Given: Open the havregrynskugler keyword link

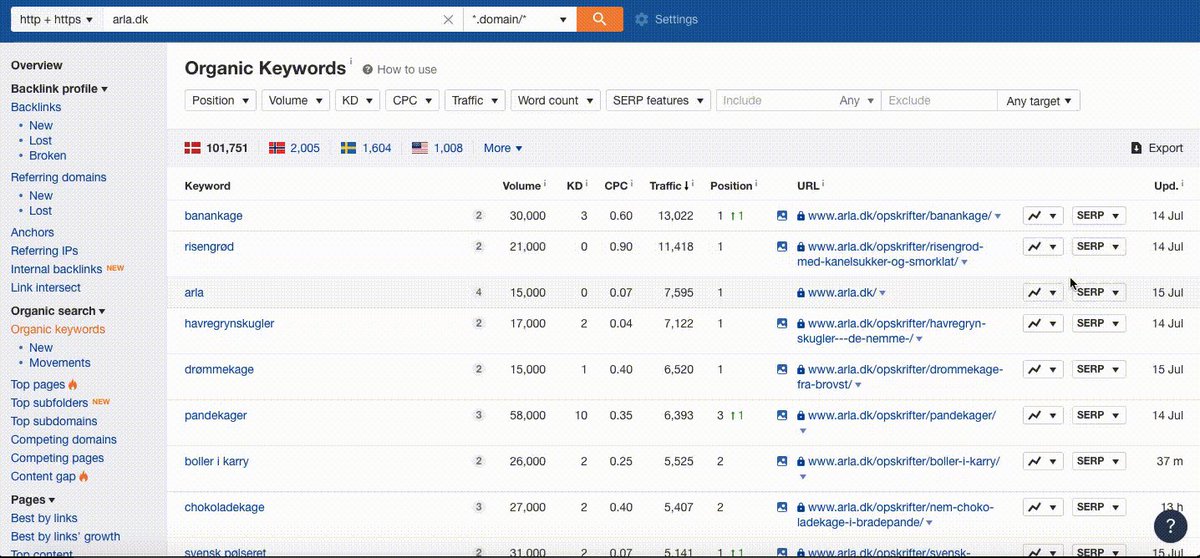Looking at the screenshot, I should pos(229,324).
